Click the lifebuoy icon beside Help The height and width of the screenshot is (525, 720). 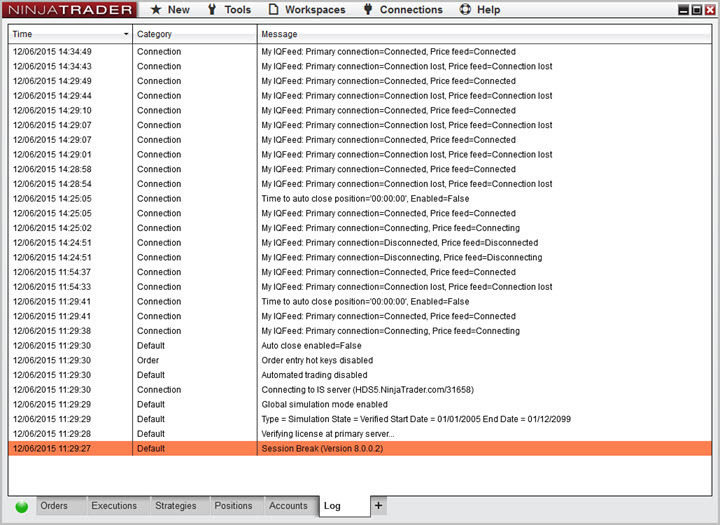coord(465,9)
